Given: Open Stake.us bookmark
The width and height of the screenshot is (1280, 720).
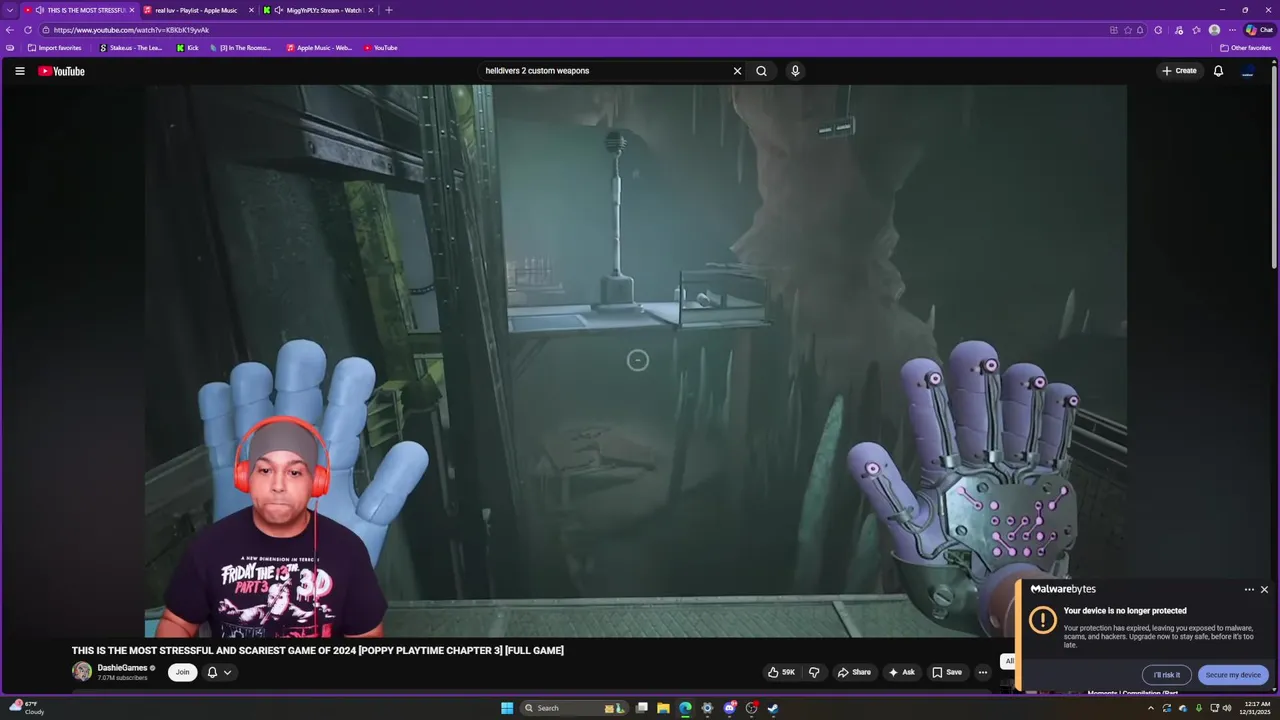Looking at the screenshot, I should [x=131, y=48].
